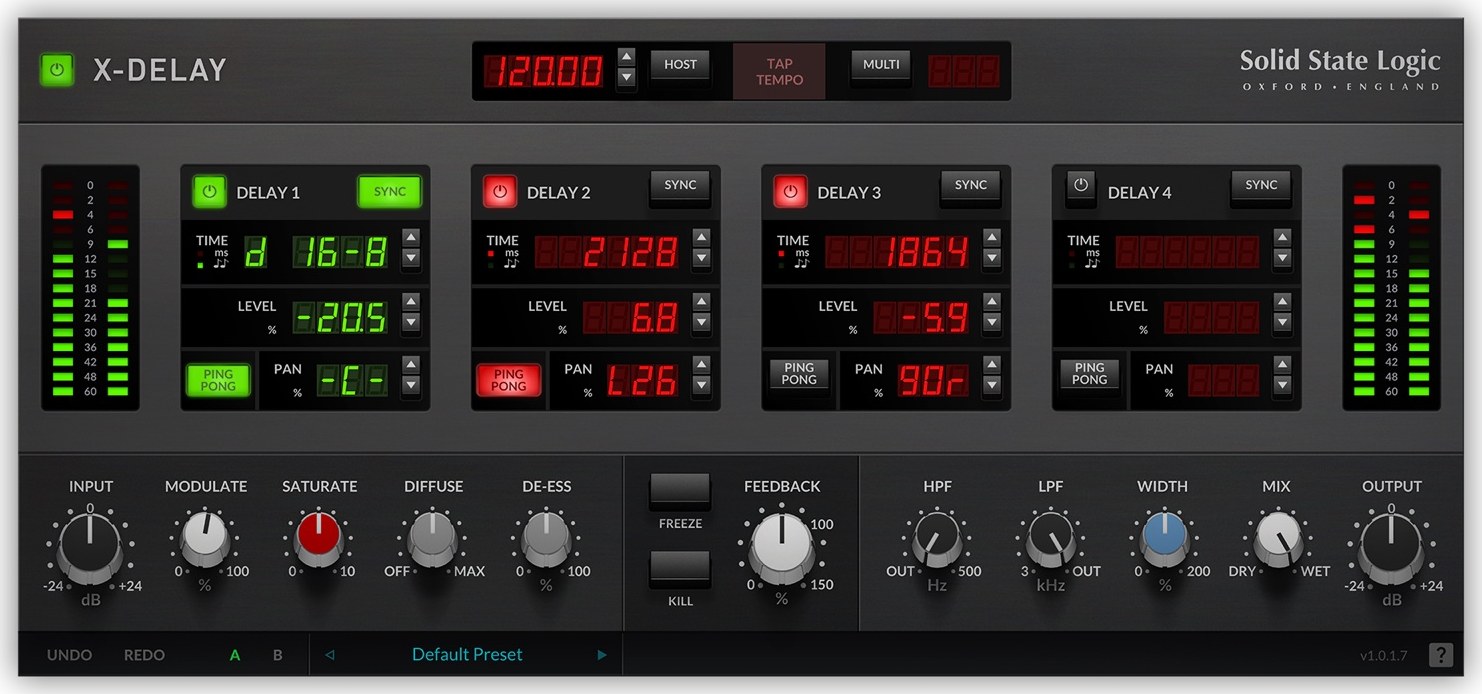This screenshot has height=694, width=1482.
Task: Engage the FREEZE button
Action: [680, 492]
